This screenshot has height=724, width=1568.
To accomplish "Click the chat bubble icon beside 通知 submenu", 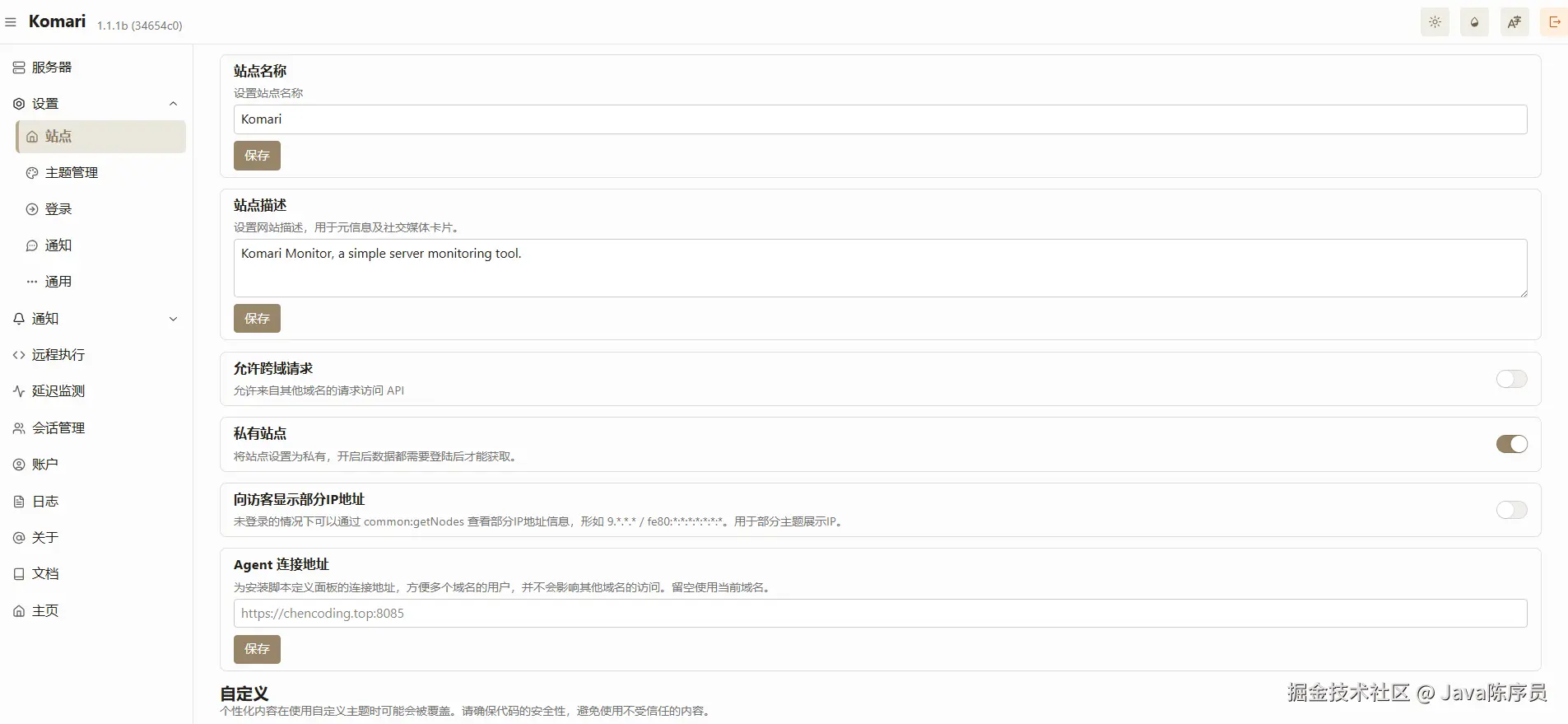I will 32,245.
